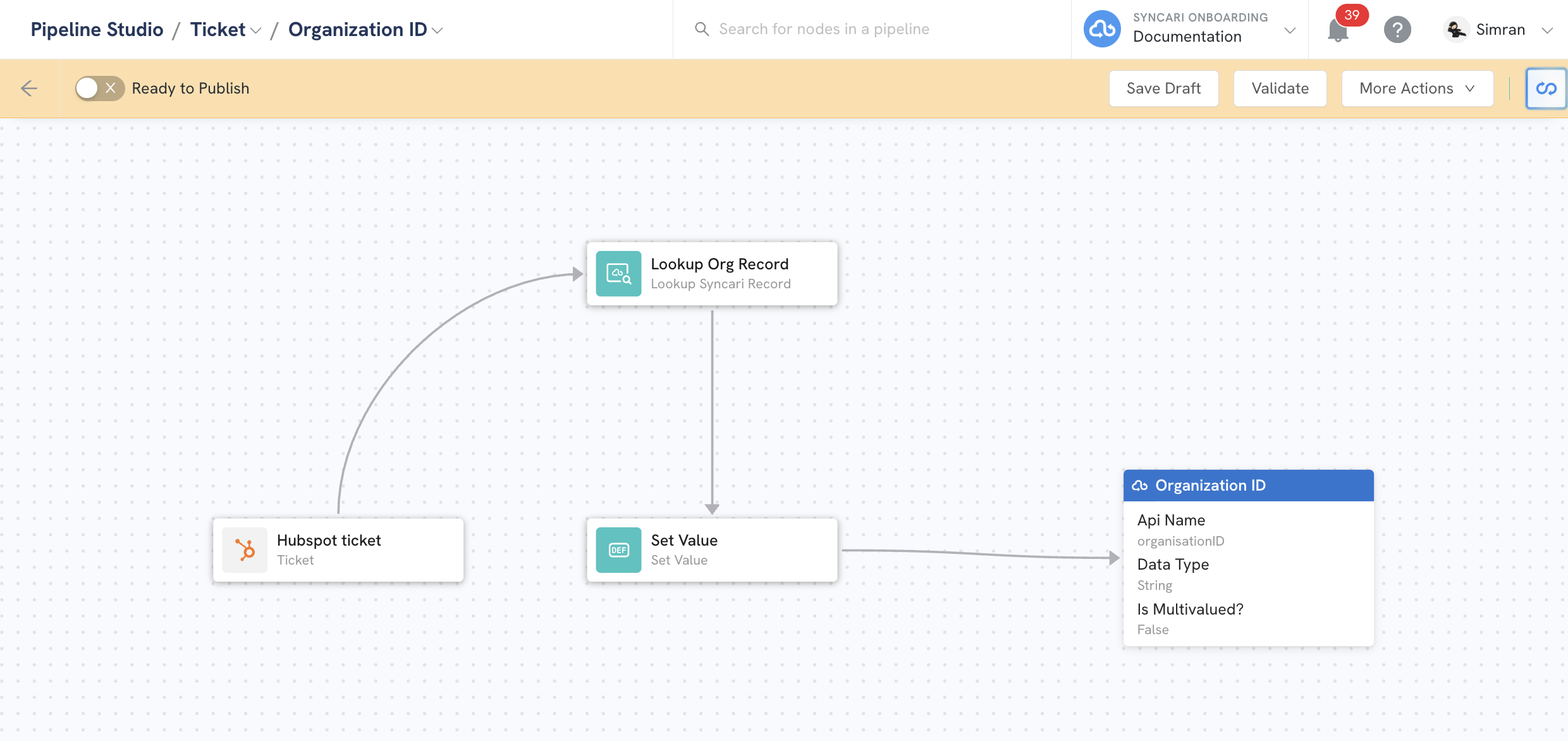Open the Simran user menu chevron

pyautogui.click(x=1547, y=30)
